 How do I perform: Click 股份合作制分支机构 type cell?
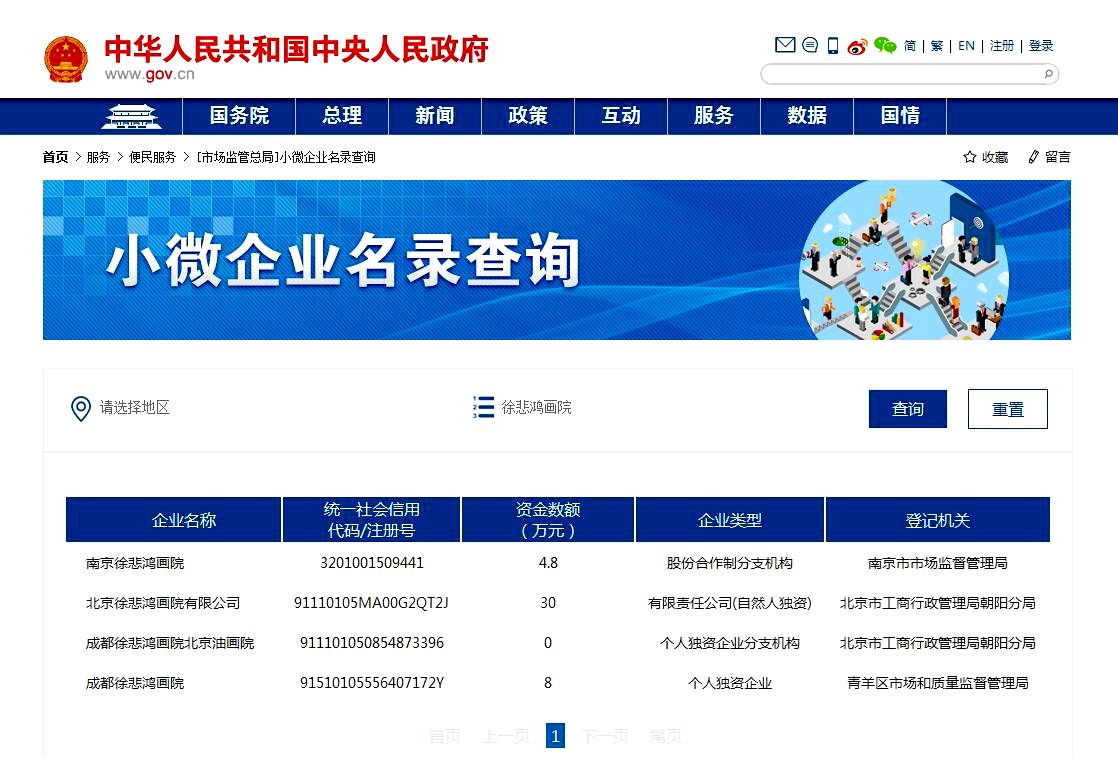pos(729,563)
